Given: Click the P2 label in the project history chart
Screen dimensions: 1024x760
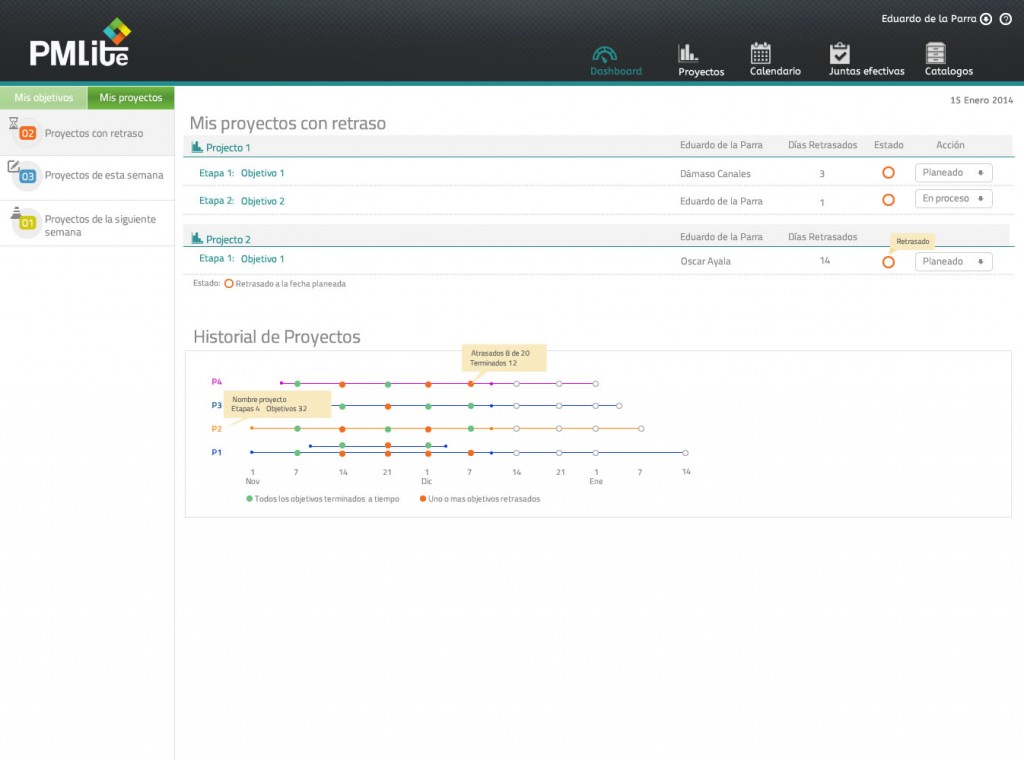Looking at the screenshot, I should click(217, 429).
